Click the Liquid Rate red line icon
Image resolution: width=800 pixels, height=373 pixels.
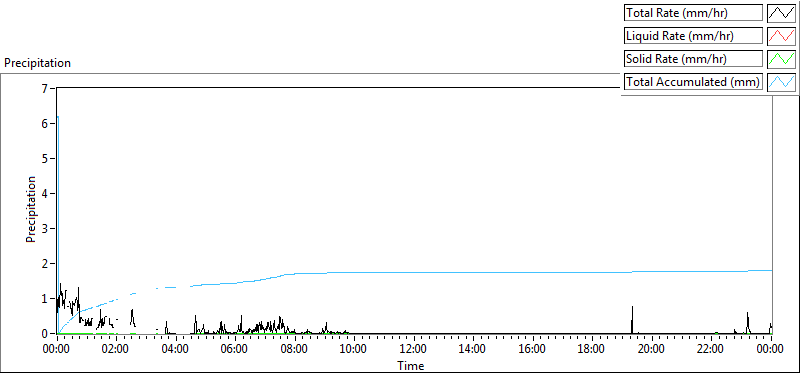[781, 36]
